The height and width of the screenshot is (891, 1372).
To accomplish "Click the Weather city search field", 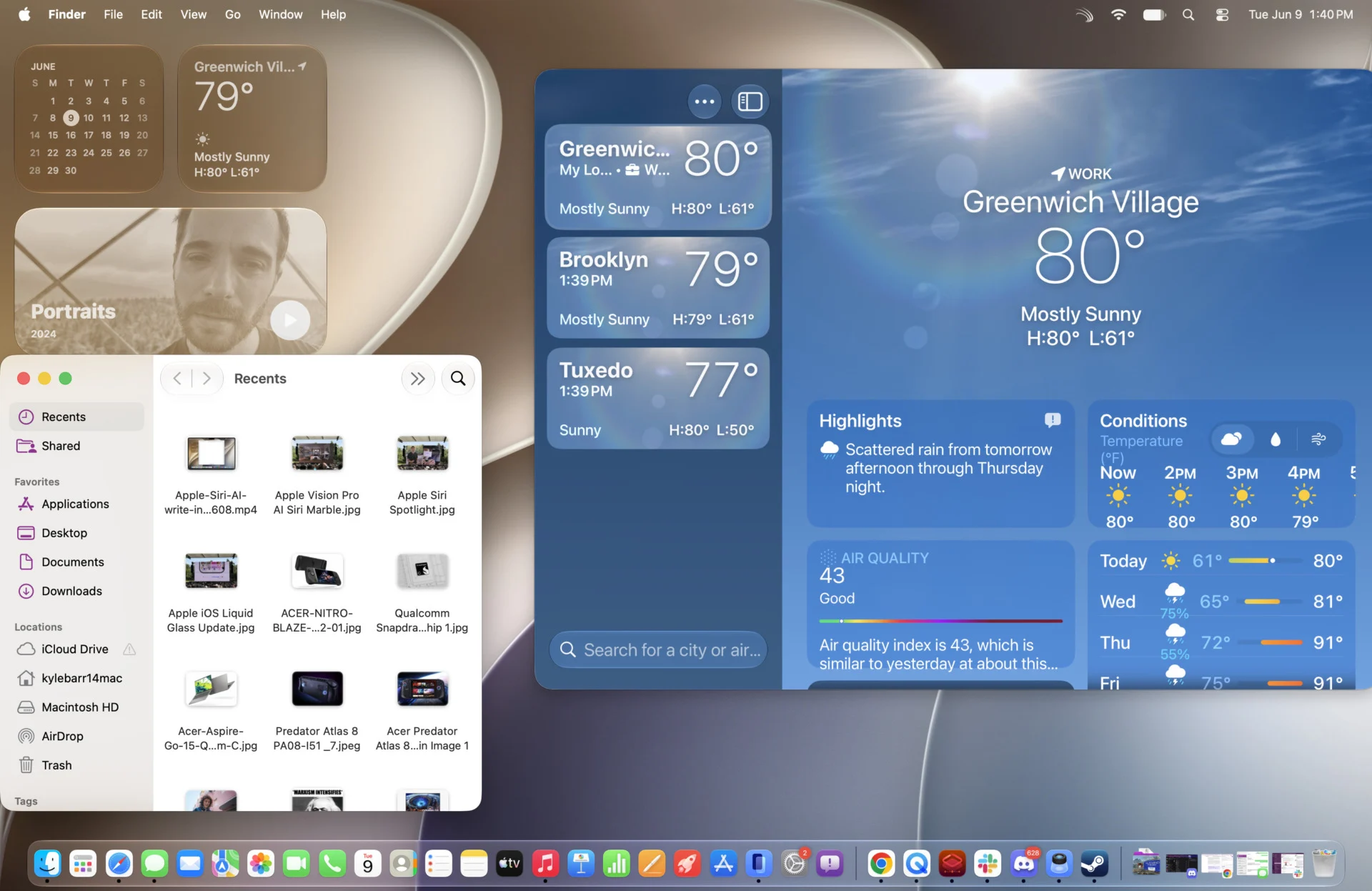I will (x=657, y=649).
